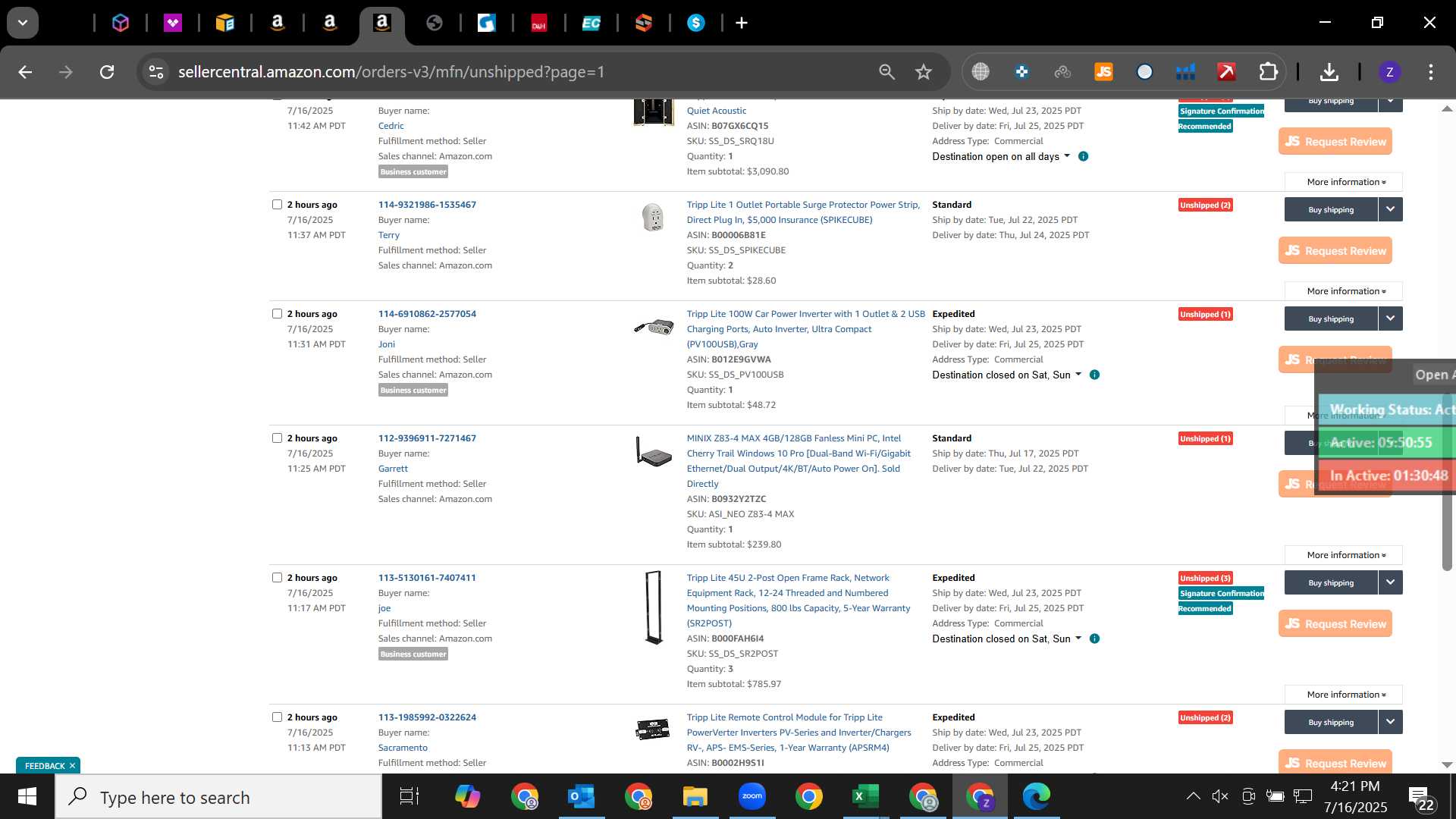Open buyer name Joni link
Image resolution: width=1456 pixels, height=819 pixels.
pyautogui.click(x=387, y=344)
